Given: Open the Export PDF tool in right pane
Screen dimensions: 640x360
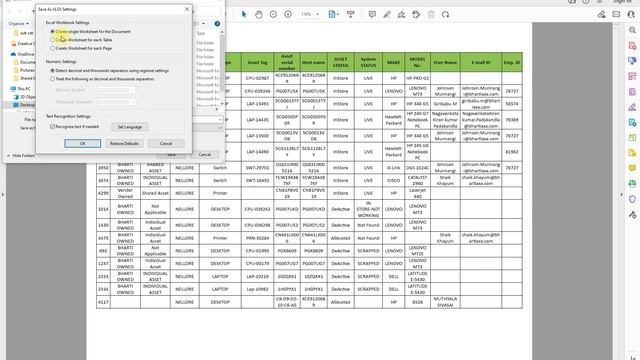Looking at the screenshot, I should coord(632,122).
